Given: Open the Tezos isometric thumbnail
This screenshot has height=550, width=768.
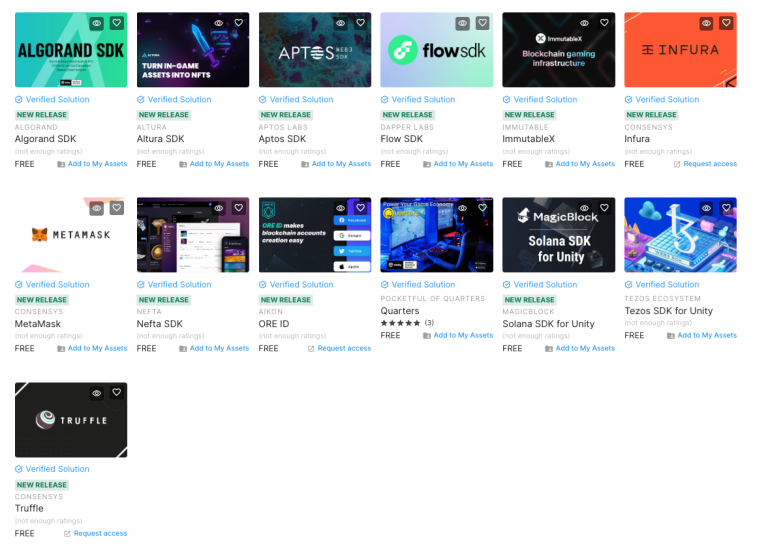Looking at the screenshot, I should [681, 235].
